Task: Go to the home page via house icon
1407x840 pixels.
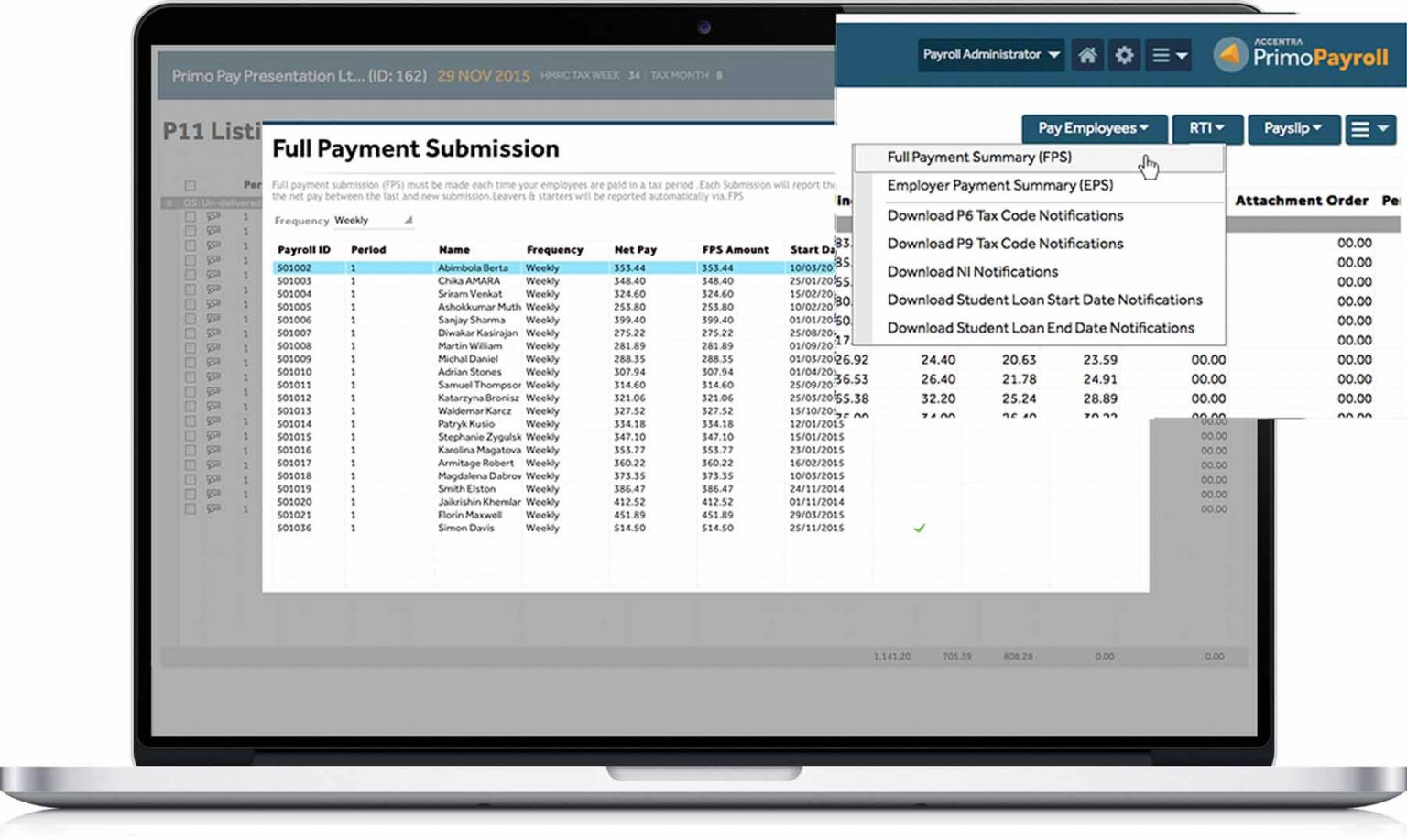Action: (1087, 55)
